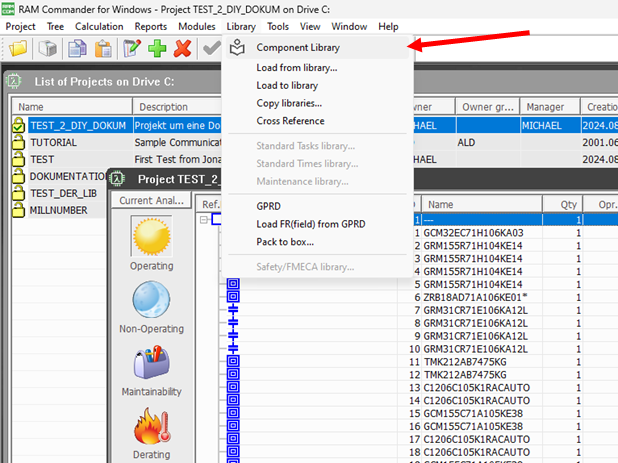Open the Reports menu in menu bar
The height and width of the screenshot is (463, 618).
151,26
